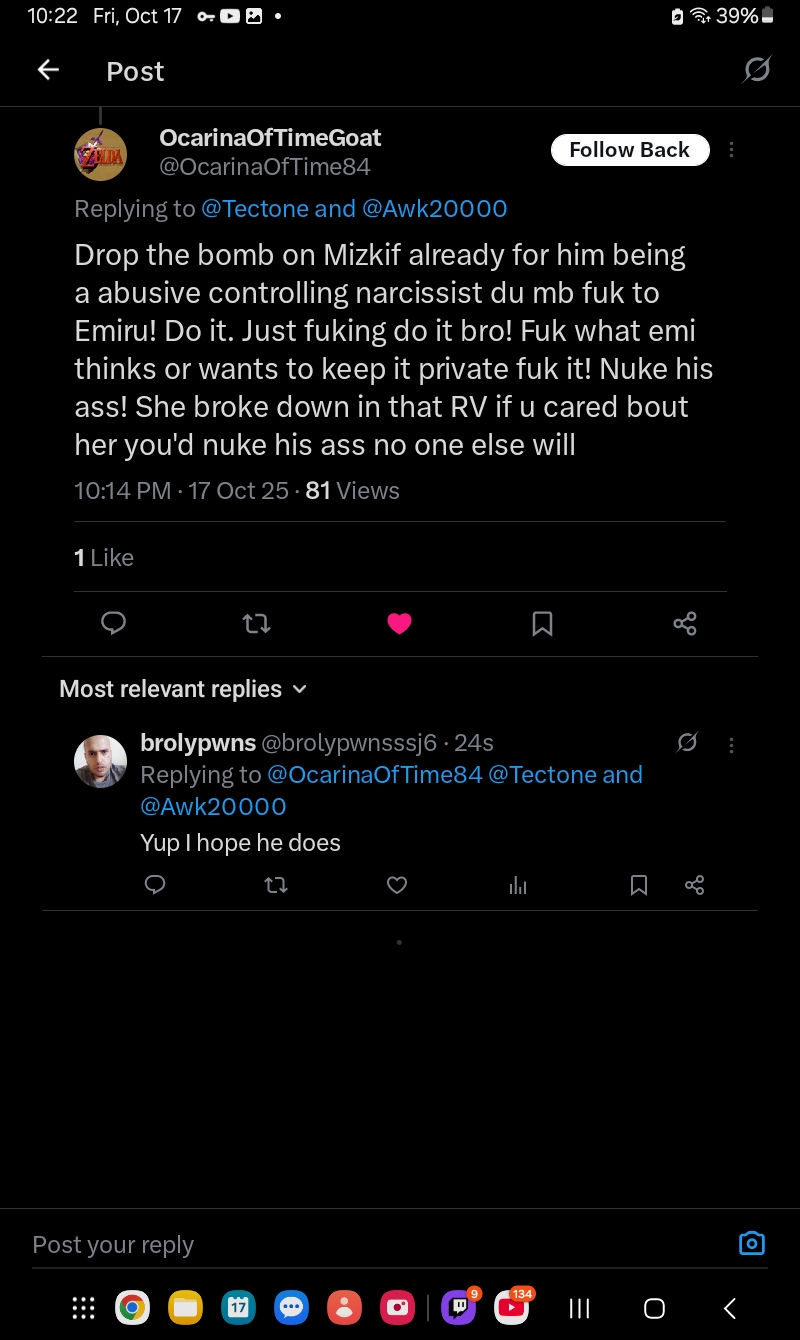Repost OcarinaOfTimeGoat's post
Viewport: 800px width, 1340px height.
click(257, 624)
